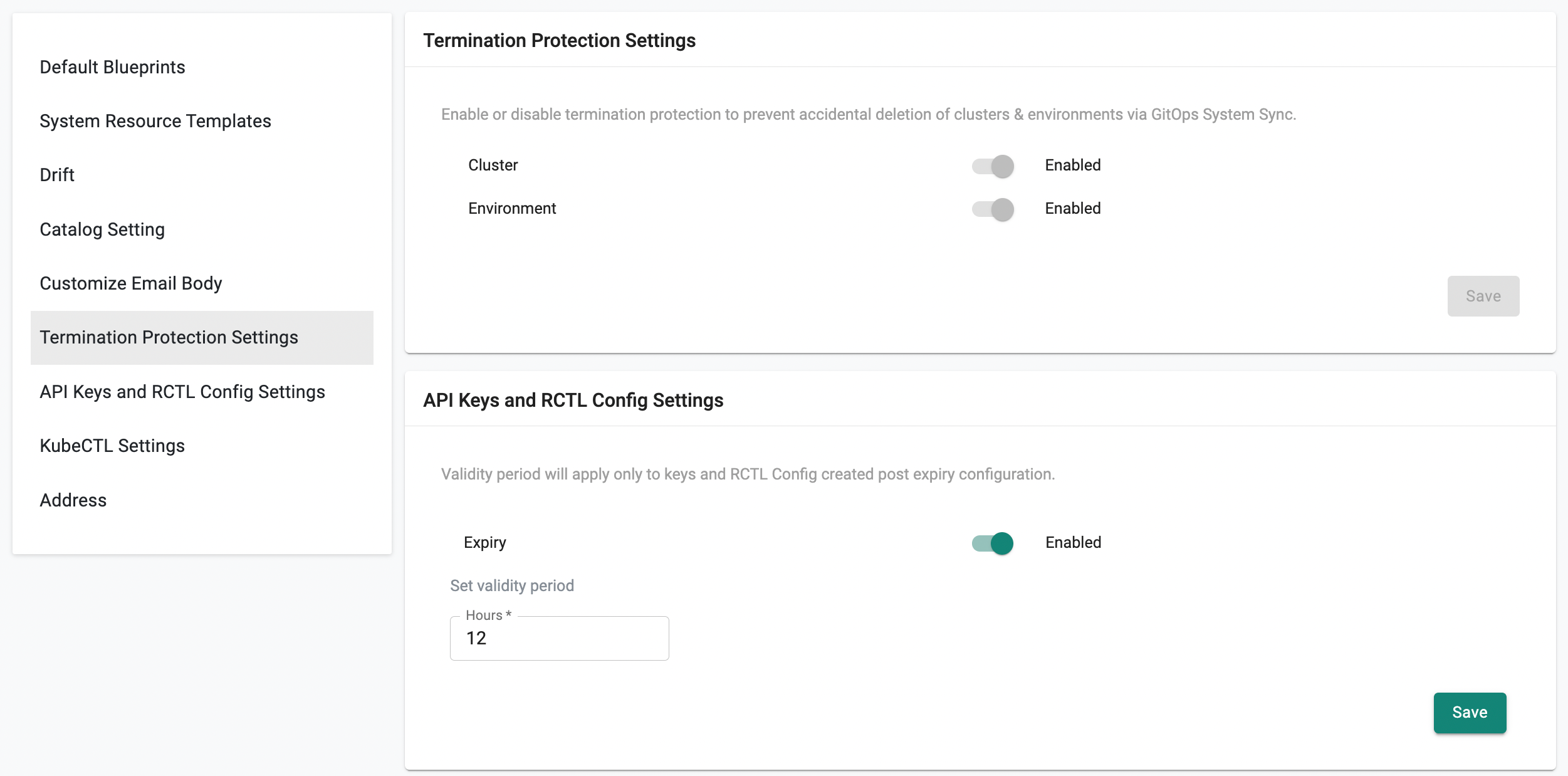The height and width of the screenshot is (776, 1568).
Task: Click the Enabled label beside Cluster
Action: tap(1072, 165)
